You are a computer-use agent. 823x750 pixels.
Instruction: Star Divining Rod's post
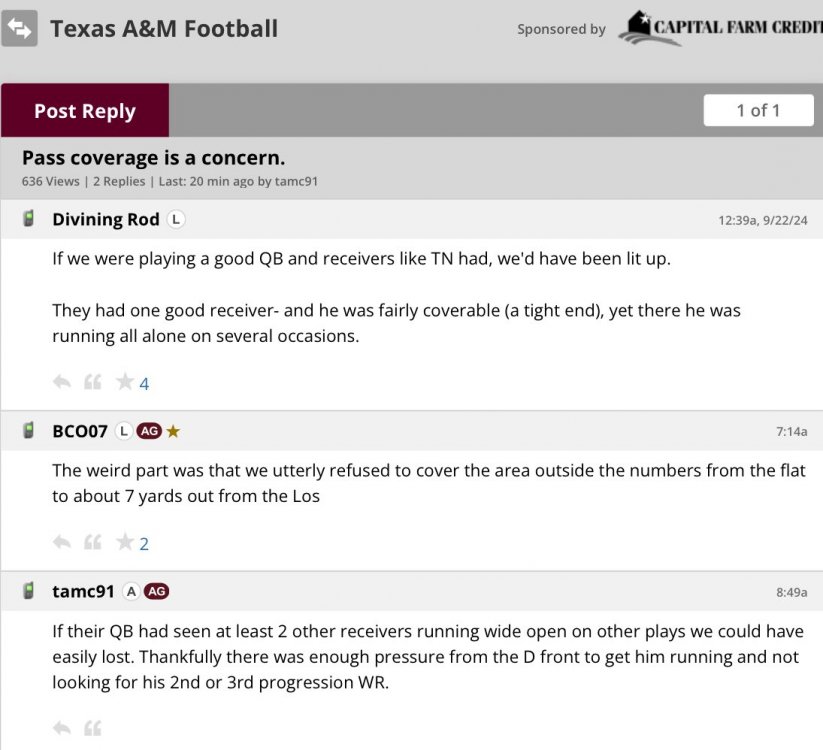pos(125,382)
